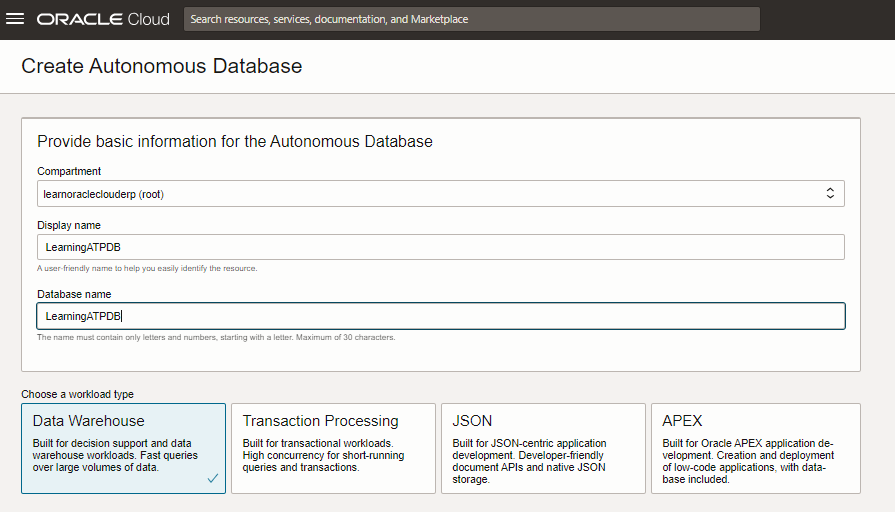The height and width of the screenshot is (512, 895).
Task: Click the Data Warehouse checkmark icon
Action: tap(212, 478)
